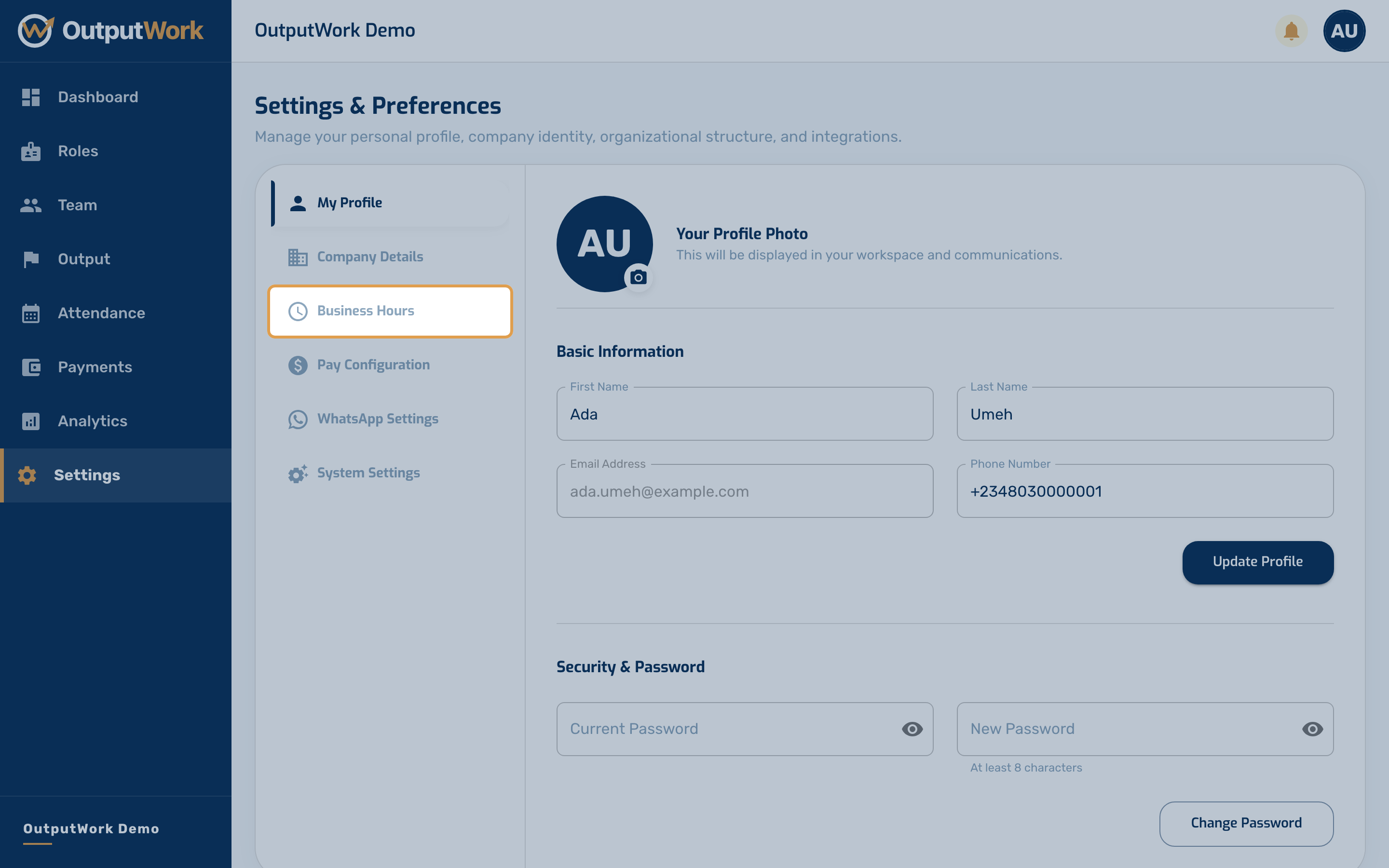
Task: Click the Output flag icon
Action: coord(31,259)
